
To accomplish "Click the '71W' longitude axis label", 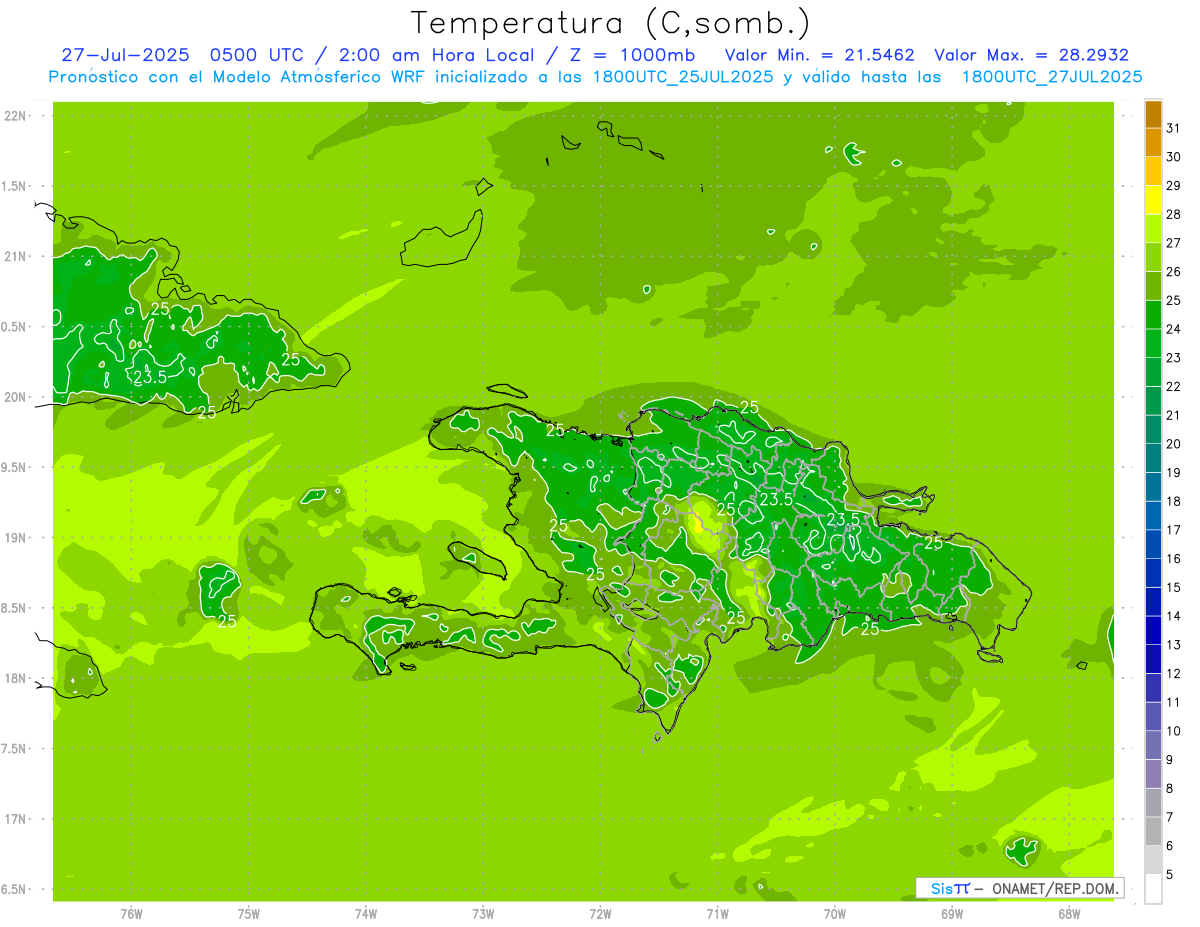I will coord(717,914).
